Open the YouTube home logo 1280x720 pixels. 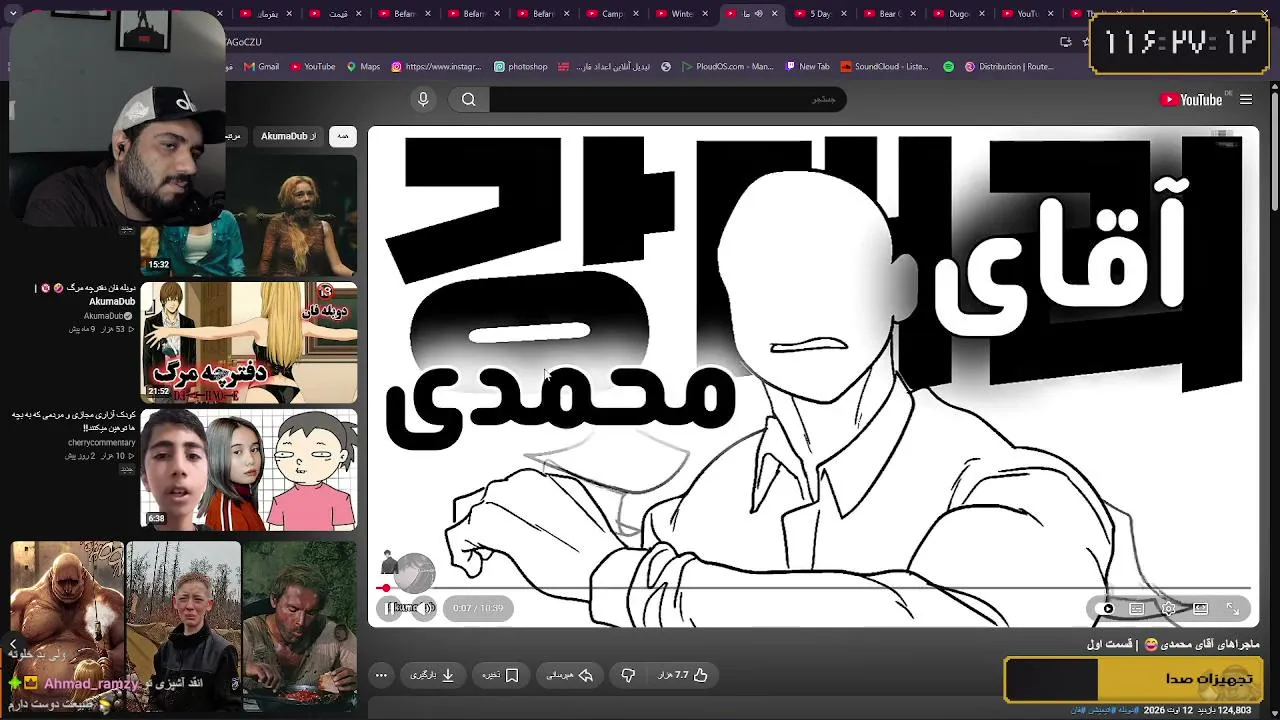pyautogui.click(x=1191, y=99)
